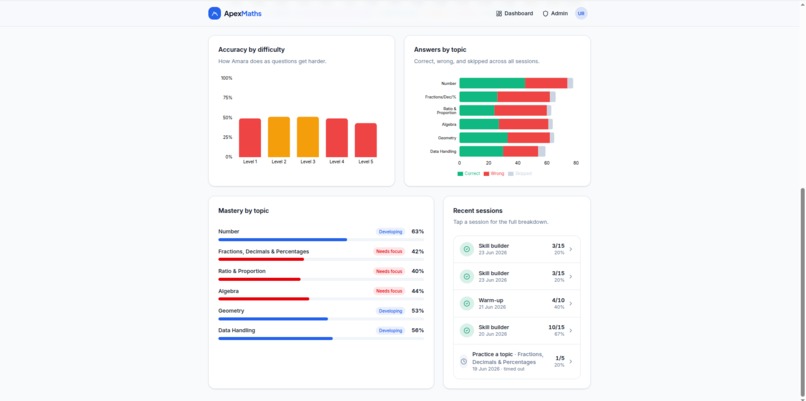Select the 10/15 score text

point(556,327)
